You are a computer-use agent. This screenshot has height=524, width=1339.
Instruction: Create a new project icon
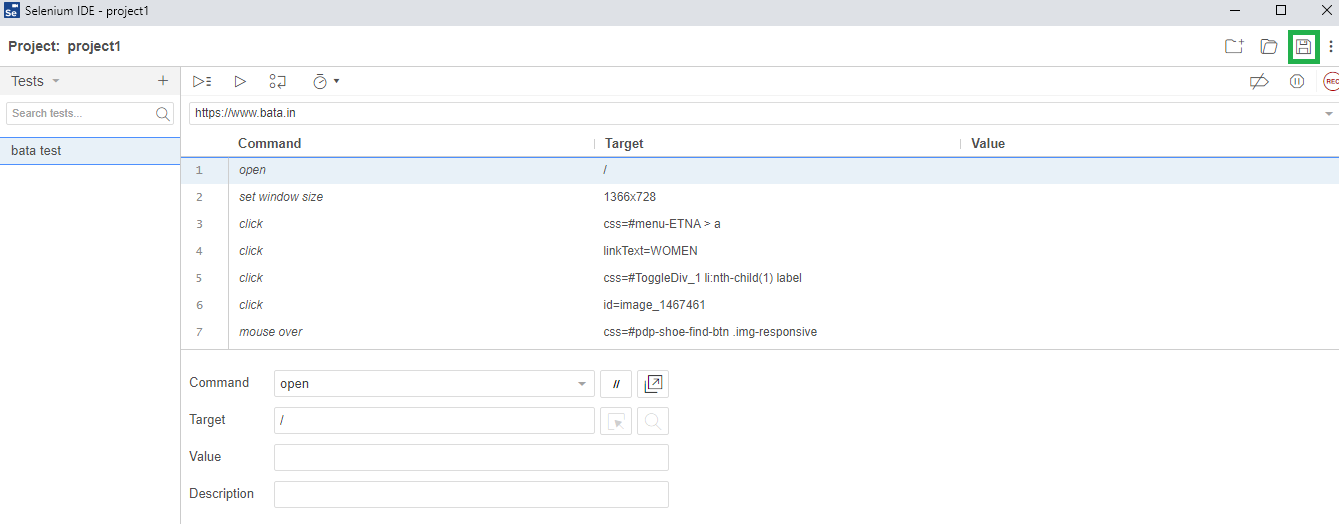[x=1234, y=46]
